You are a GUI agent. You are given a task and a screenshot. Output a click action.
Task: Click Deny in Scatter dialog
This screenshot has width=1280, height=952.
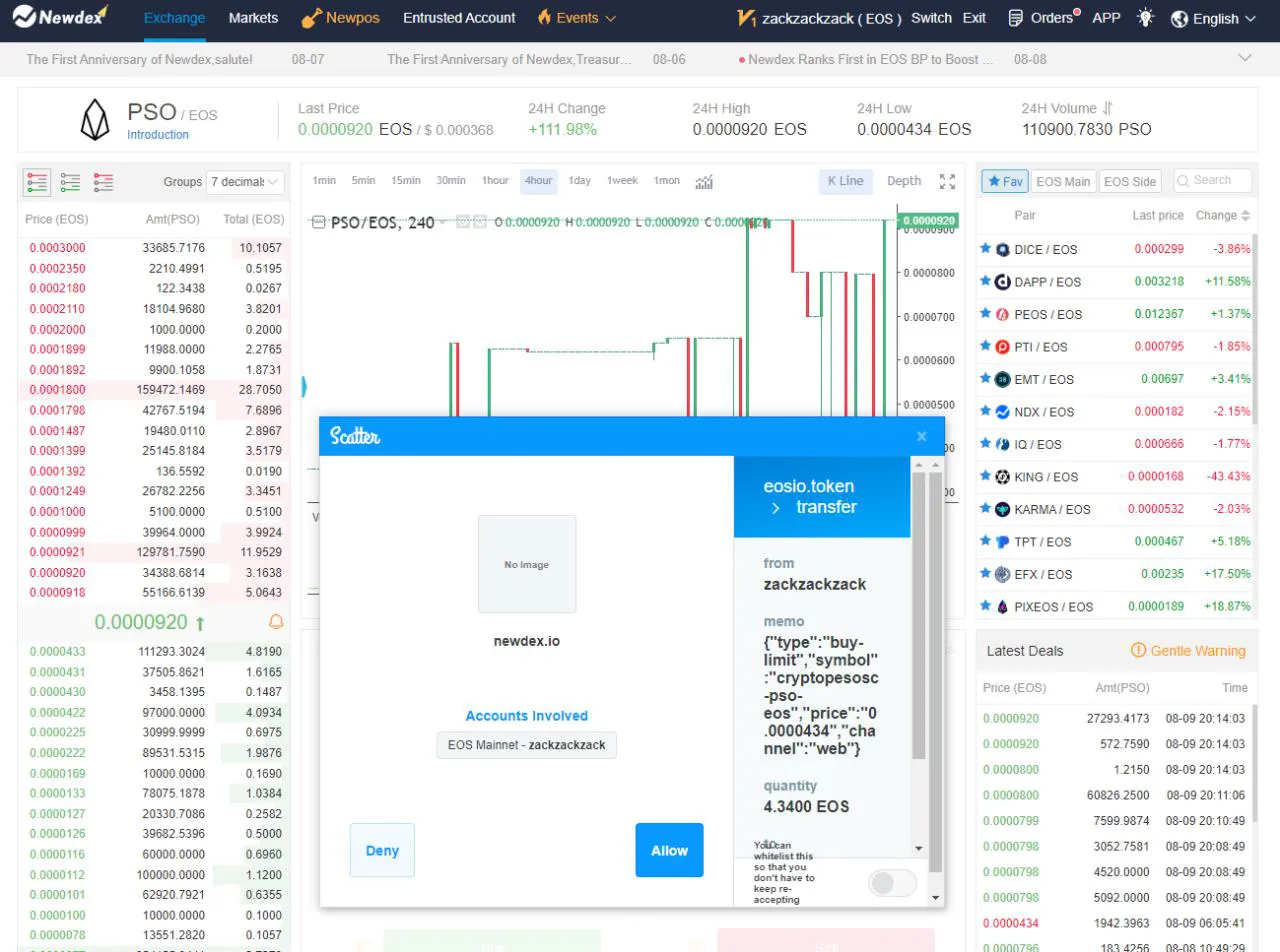[382, 850]
